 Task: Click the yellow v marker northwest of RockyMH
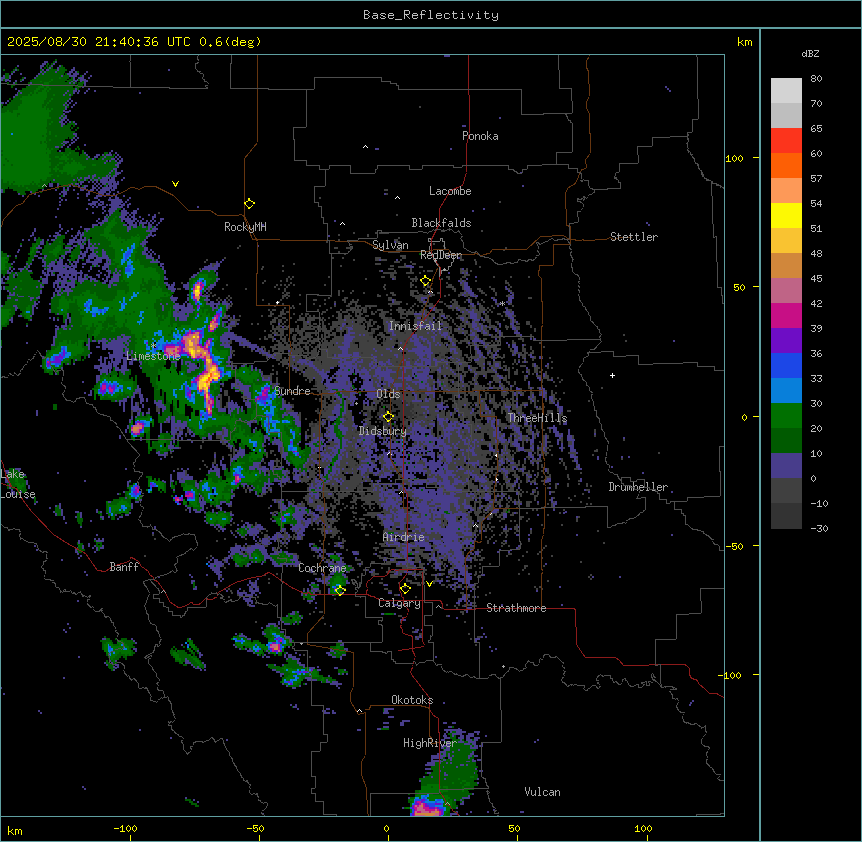coord(175,184)
